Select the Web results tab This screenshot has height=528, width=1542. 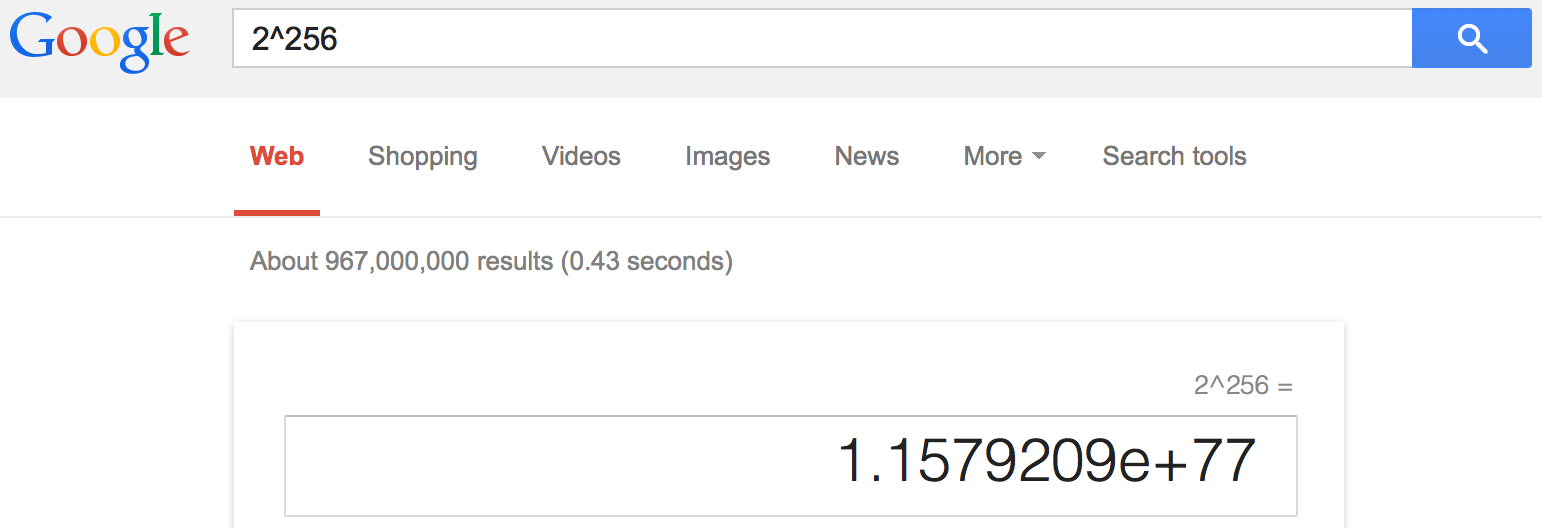[277, 156]
